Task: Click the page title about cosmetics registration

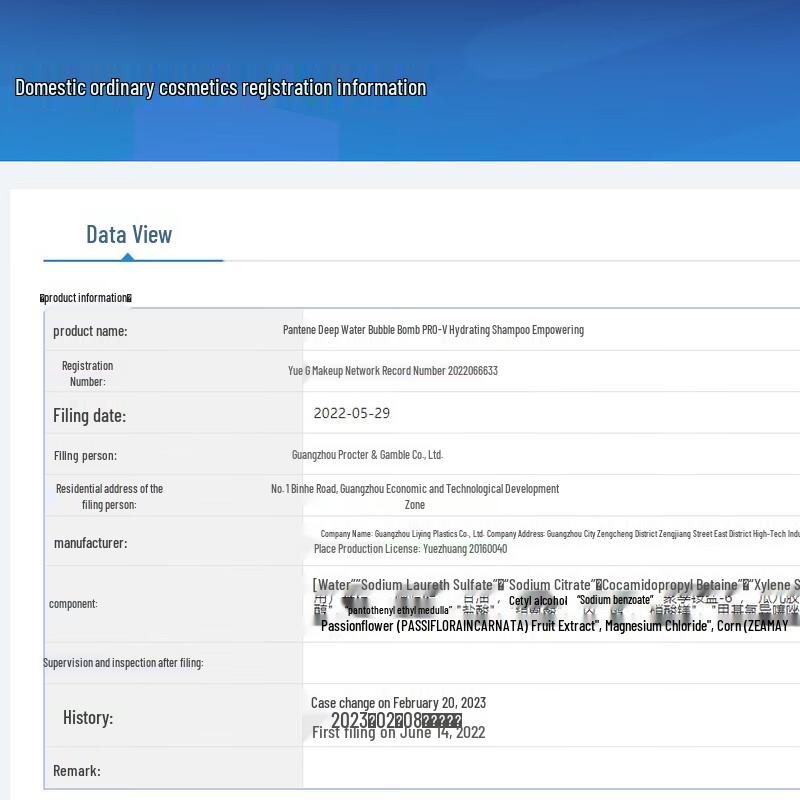Action: 220,88
